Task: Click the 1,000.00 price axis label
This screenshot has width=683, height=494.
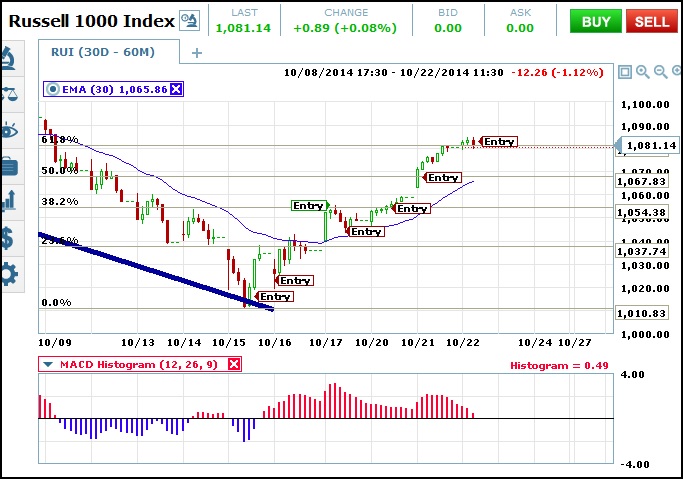Action: coord(645,335)
